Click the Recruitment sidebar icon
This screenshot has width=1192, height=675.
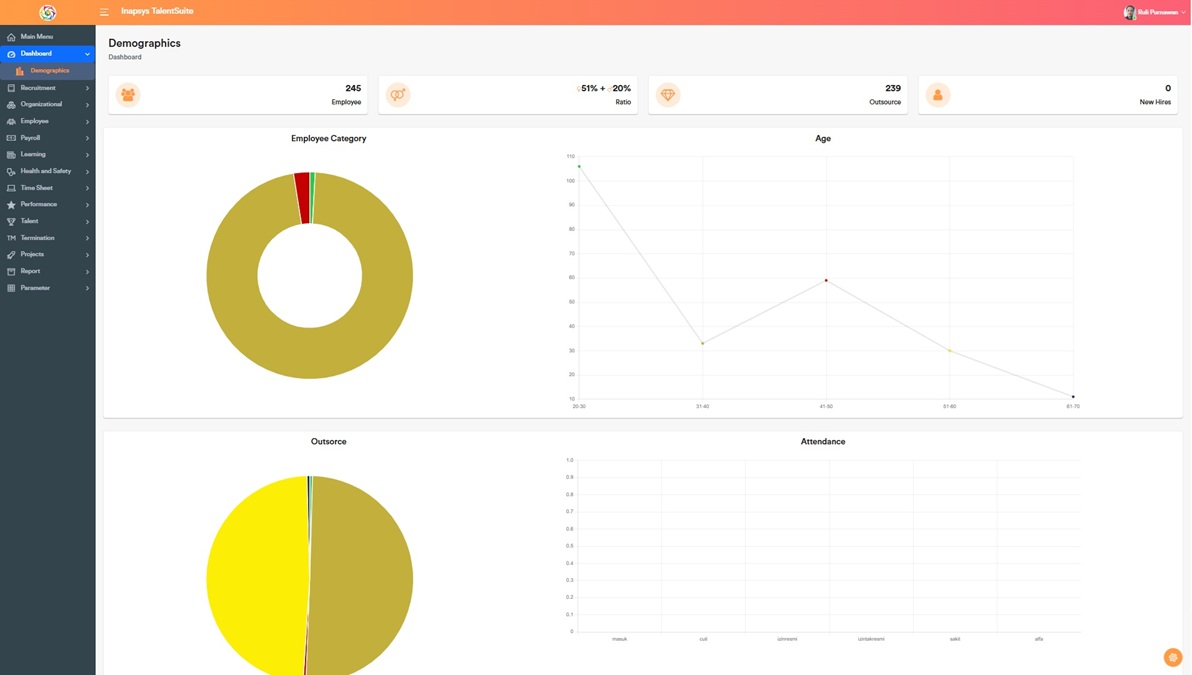11,88
